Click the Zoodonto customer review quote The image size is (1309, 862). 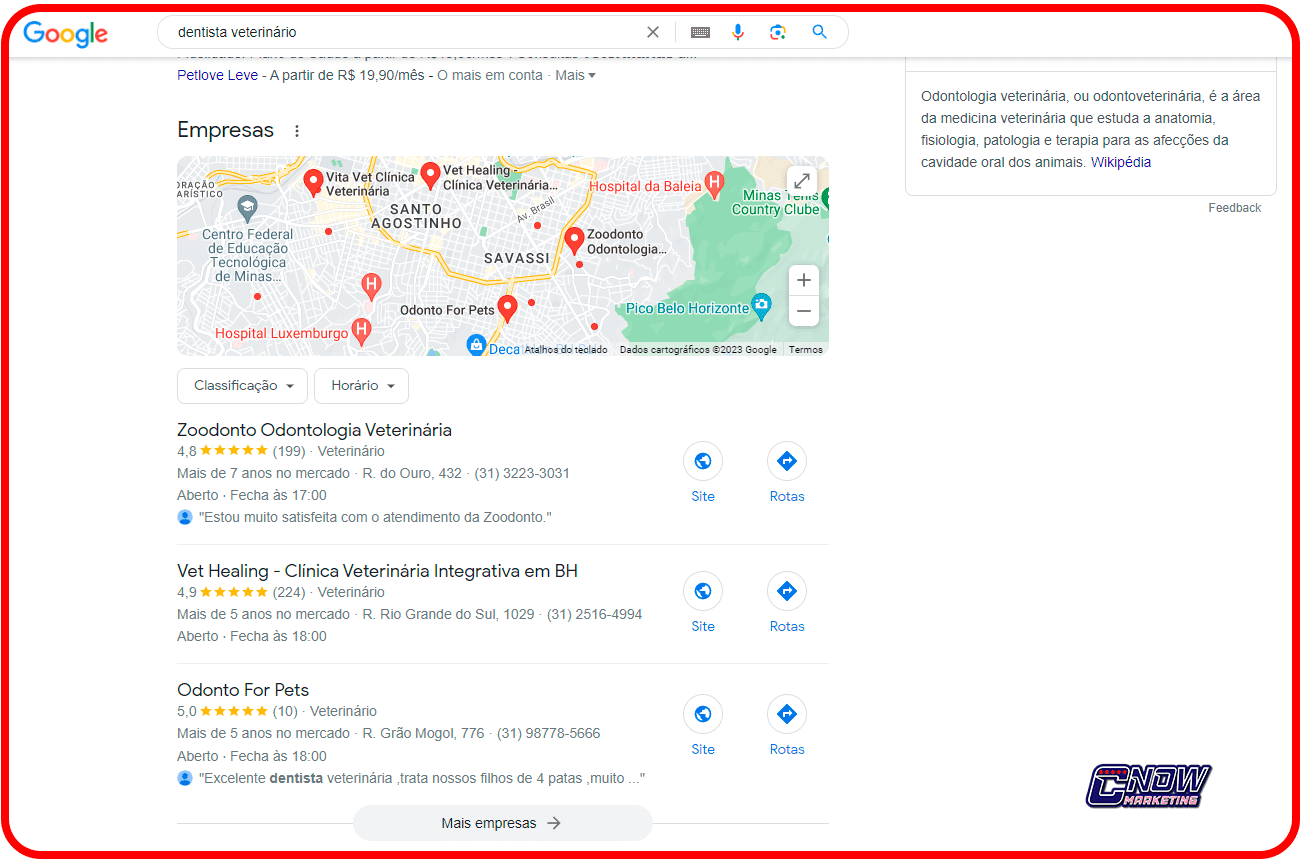coord(375,517)
